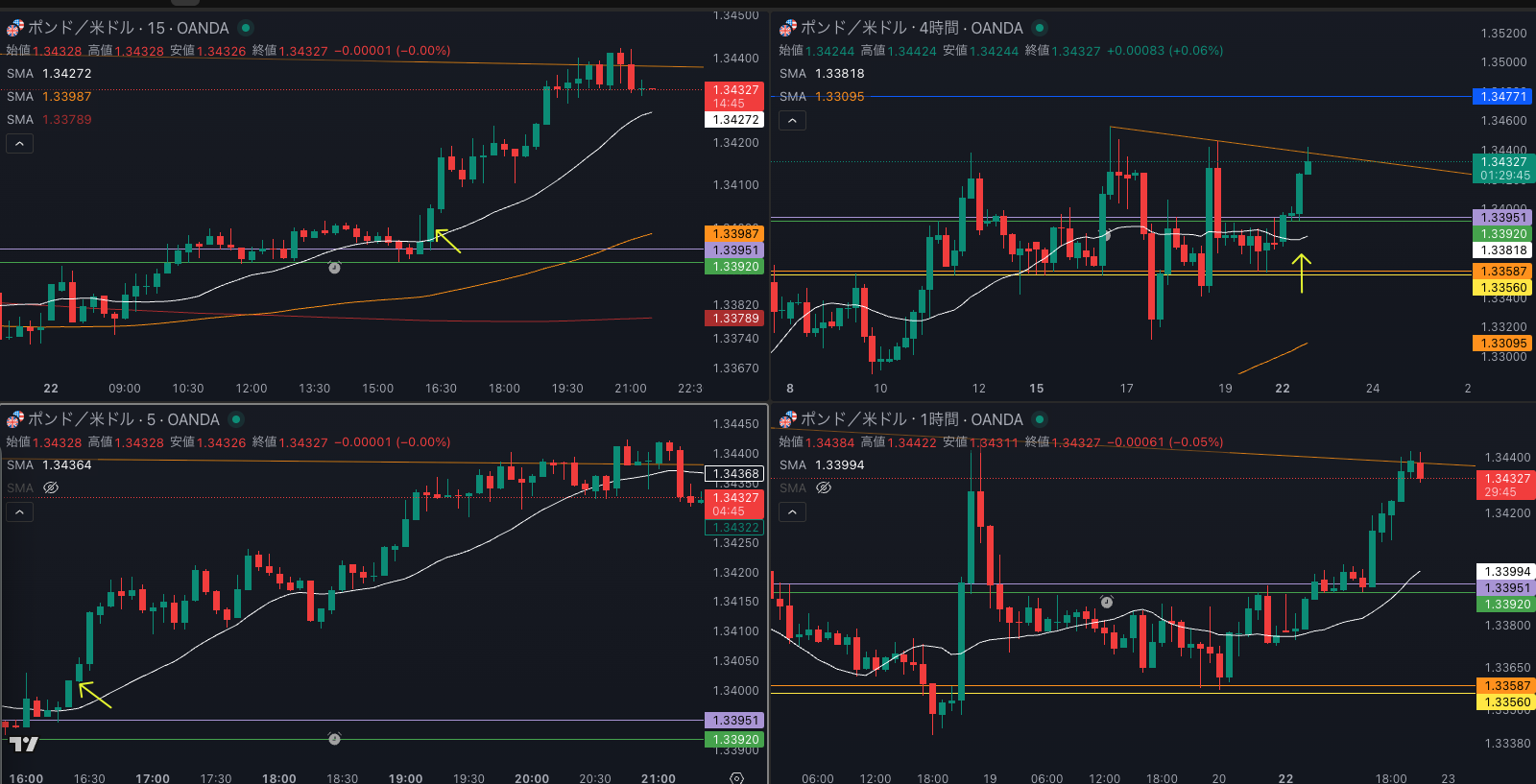
Task: Show the hidden SMA on the 1-hour chart
Action: [824, 487]
